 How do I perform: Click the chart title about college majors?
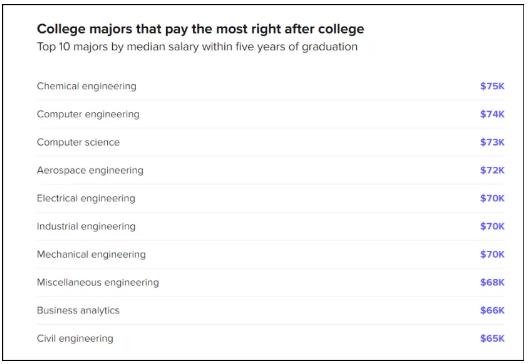coord(200,29)
